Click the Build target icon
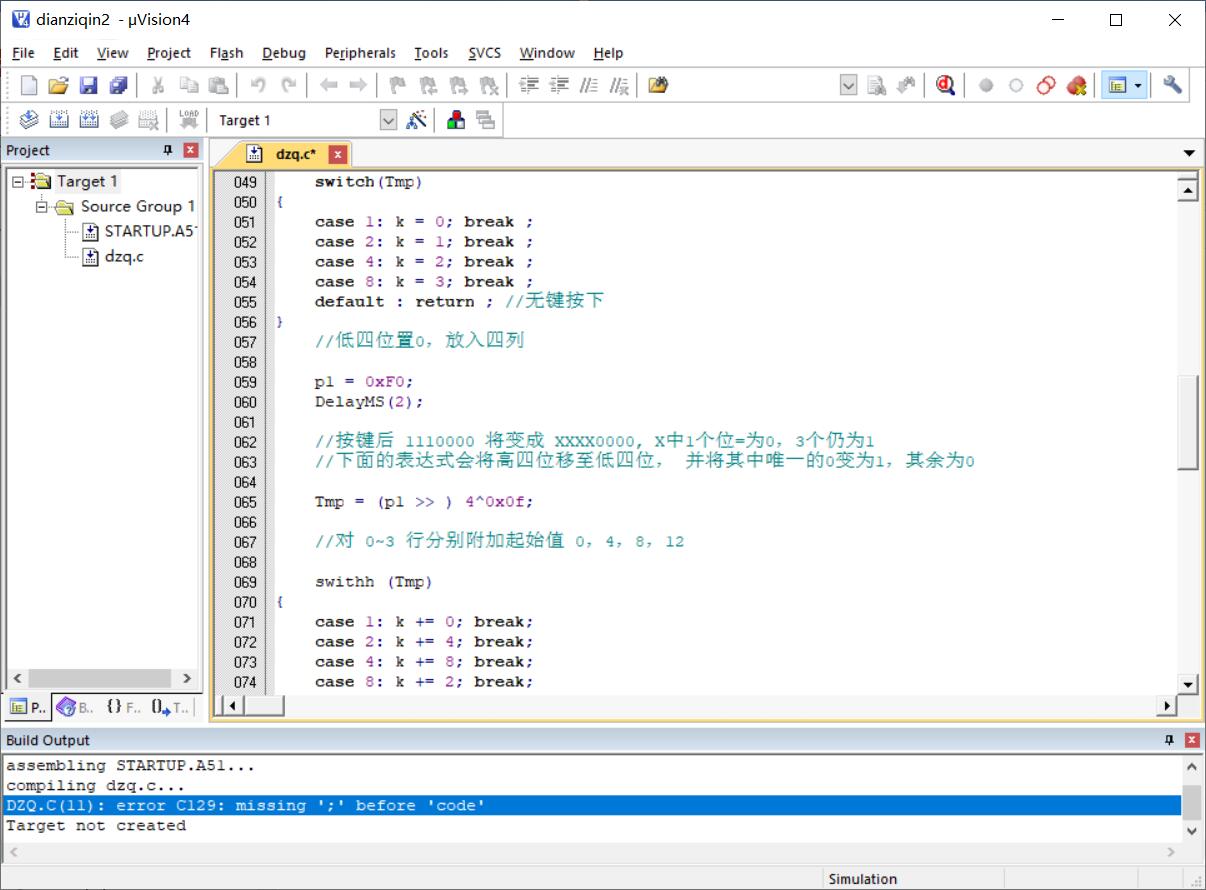Screen dimensions: 1206x890 click(x=59, y=121)
